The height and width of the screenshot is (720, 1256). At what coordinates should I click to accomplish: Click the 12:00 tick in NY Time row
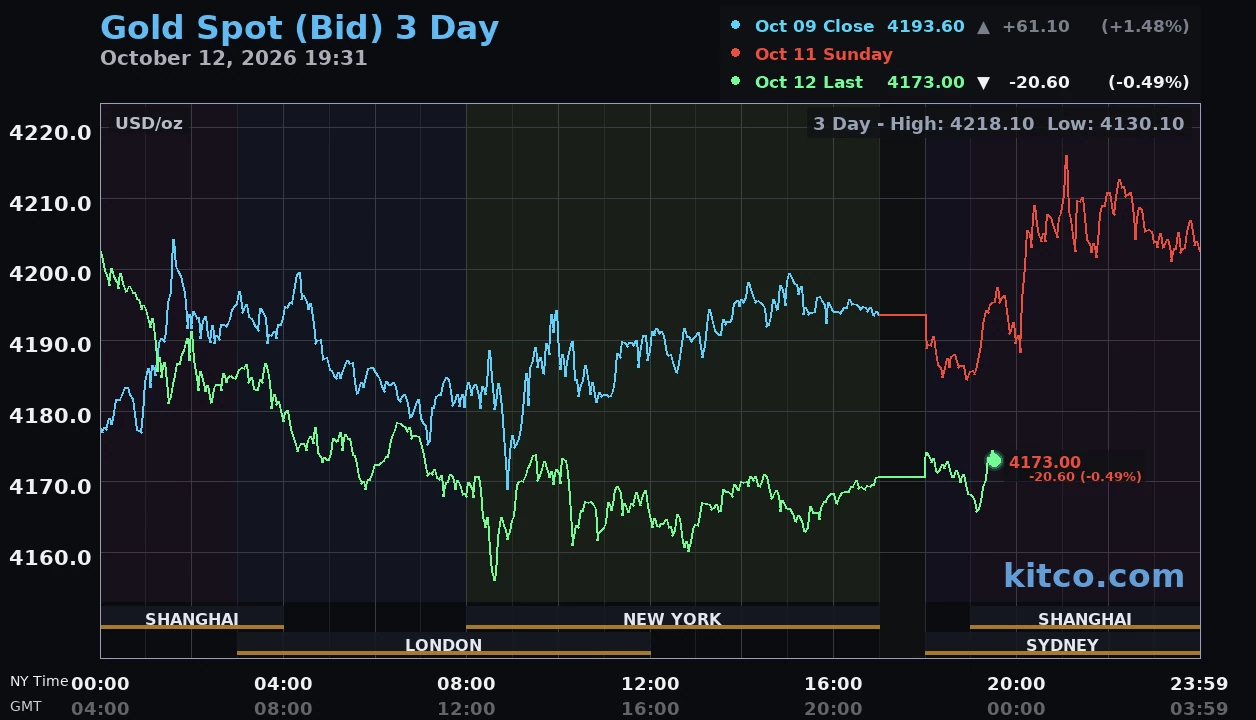pyautogui.click(x=650, y=684)
